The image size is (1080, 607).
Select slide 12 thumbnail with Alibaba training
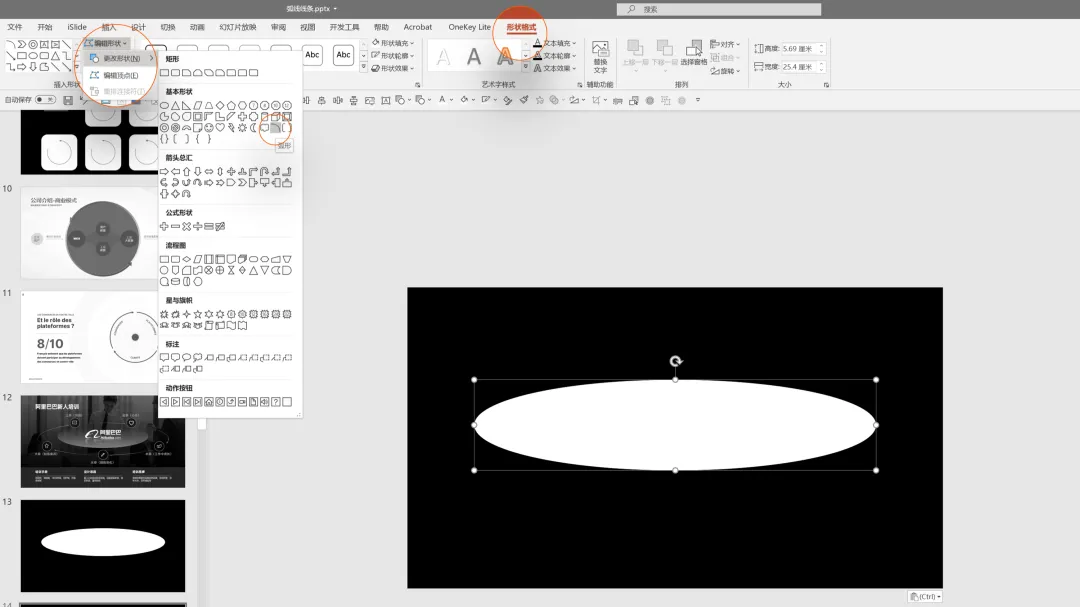pyautogui.click(x=103, y=442)
